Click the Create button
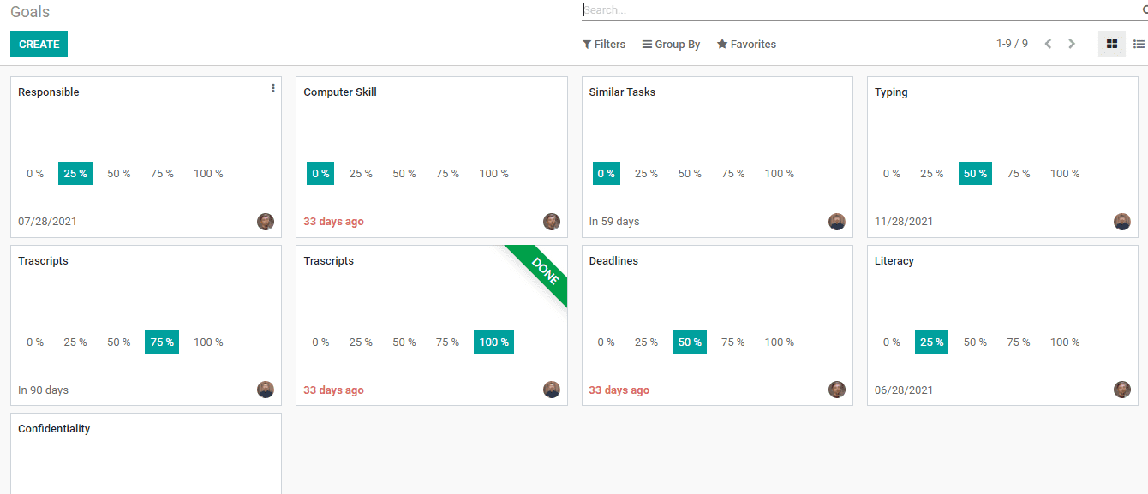The width and height of the screenshot is (1148, 494). click(39, 44)
